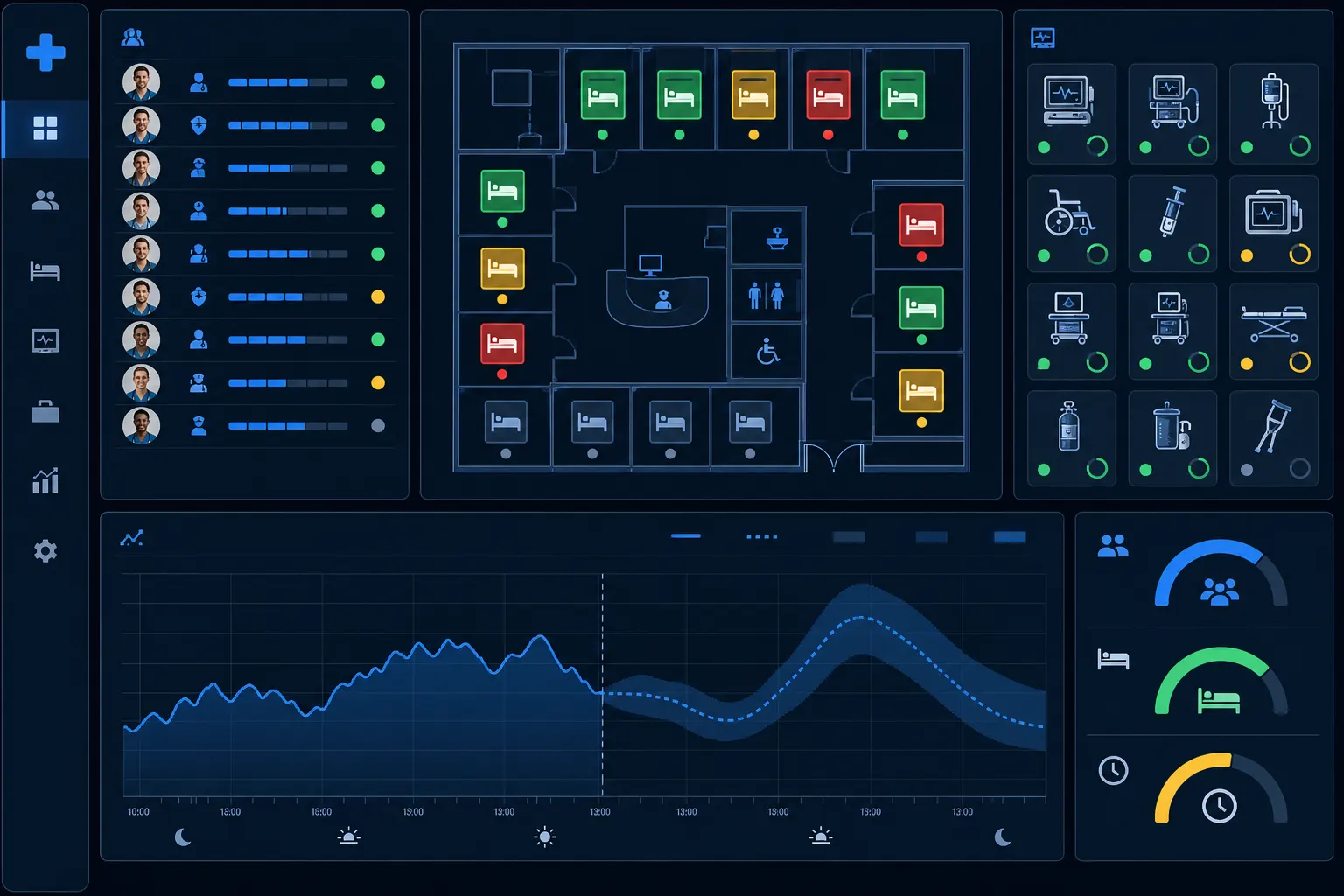Click the yellow progress ring on defibrillator card

click(x=1300, y=255)
